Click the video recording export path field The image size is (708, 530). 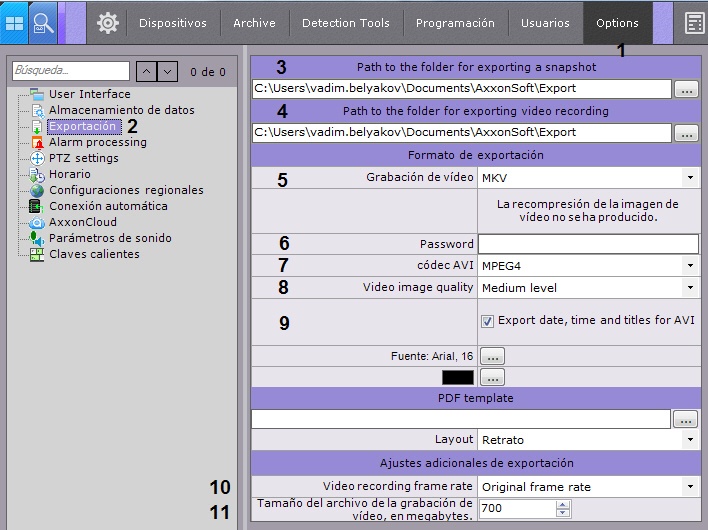tap(461, 132)
